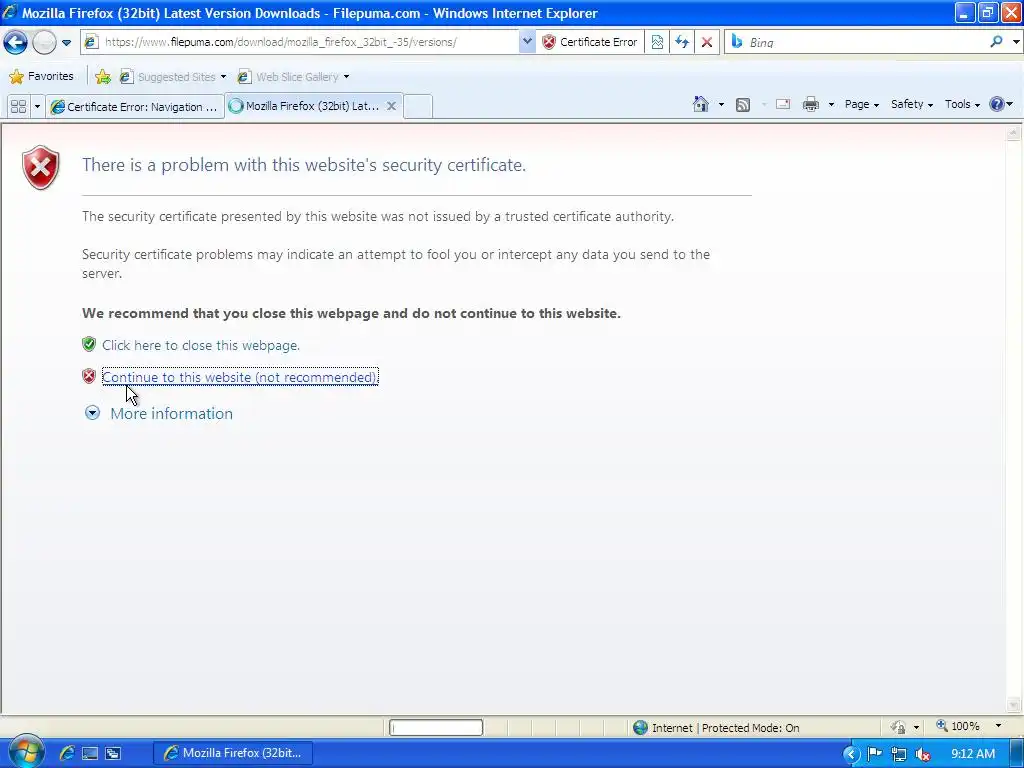Click Show Desktop quick launch icon

click(x=90, y=753)
